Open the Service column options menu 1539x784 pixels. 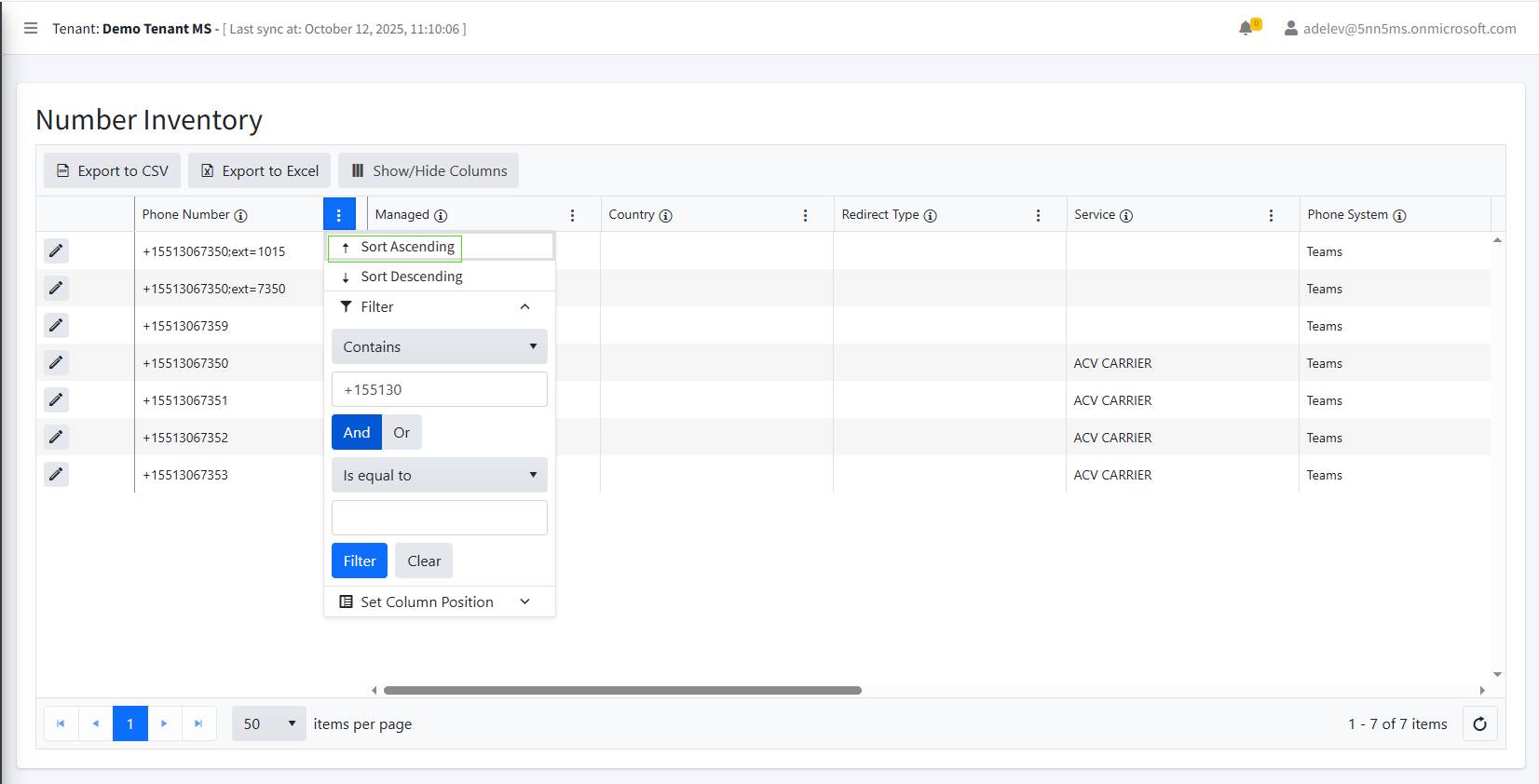pyautogui.click(x=1271, y=215)
